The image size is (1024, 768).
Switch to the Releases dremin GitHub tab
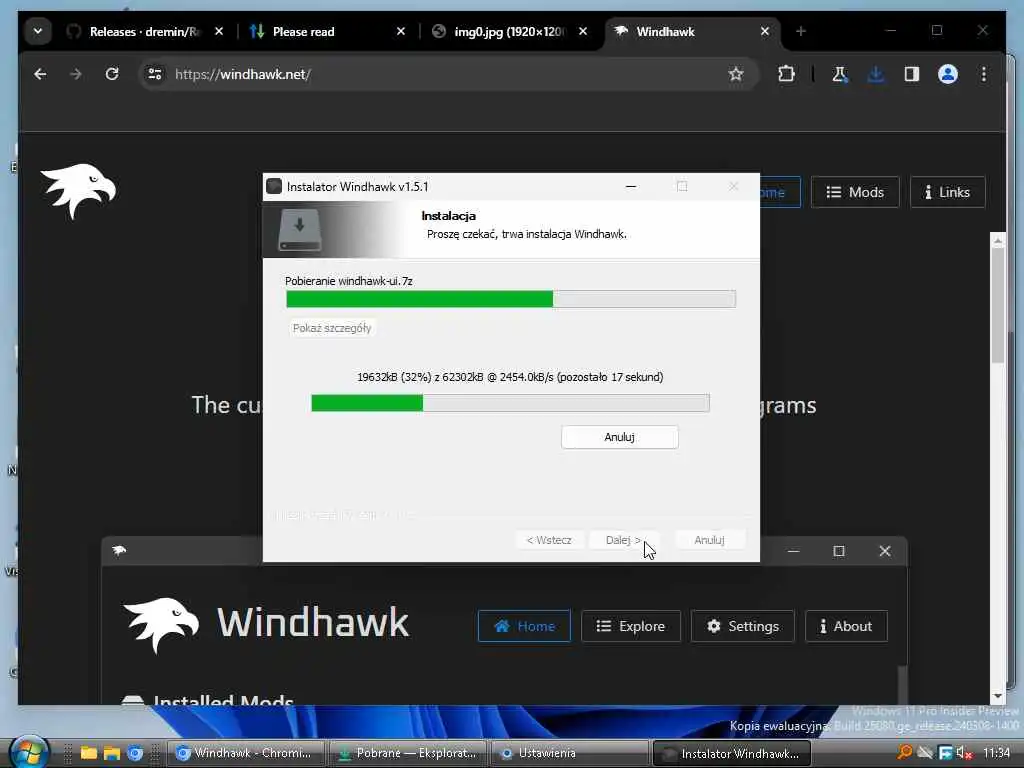point(144,31)
